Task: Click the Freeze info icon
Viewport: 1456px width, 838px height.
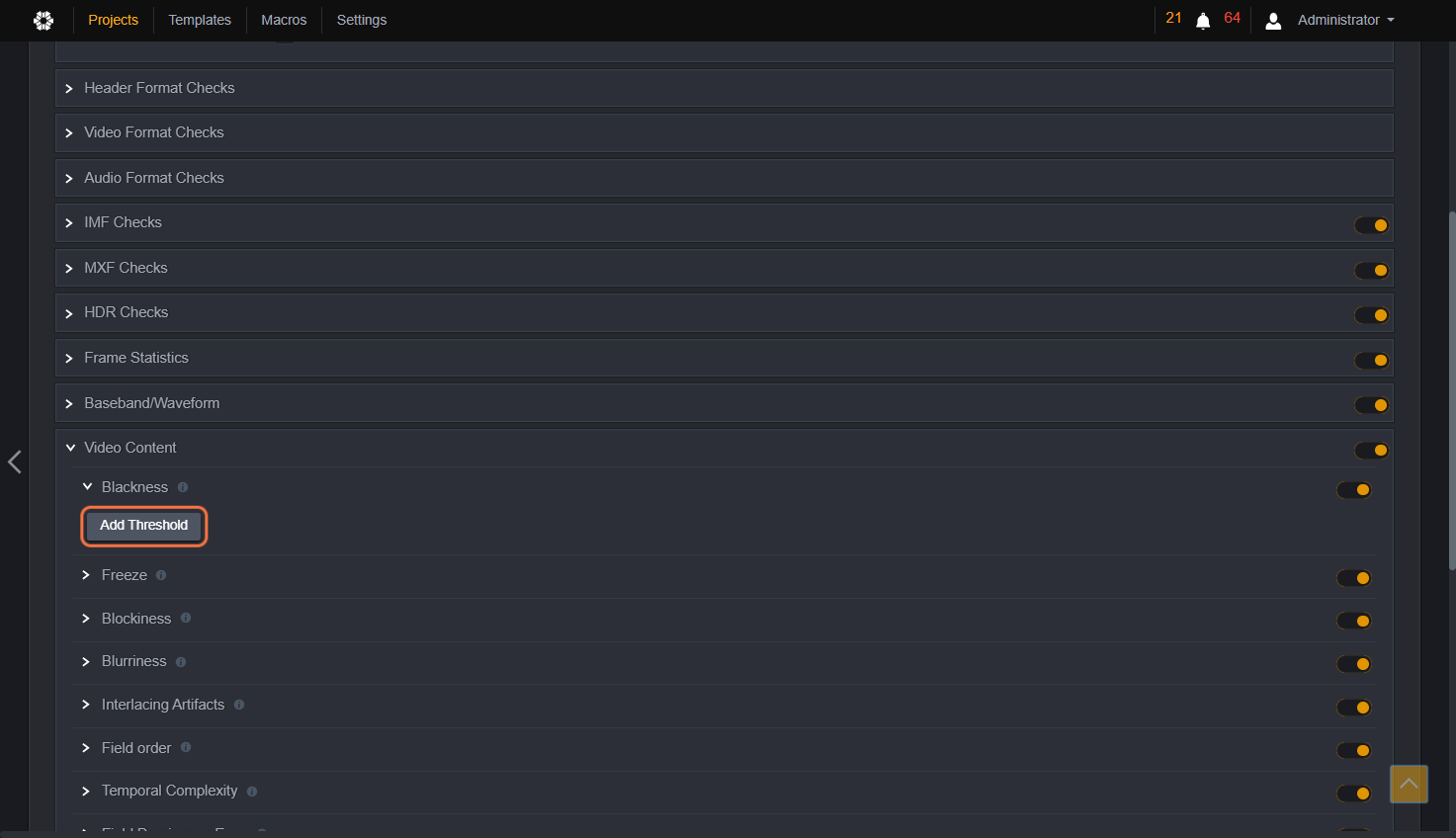Action: (x=161, y=575)
